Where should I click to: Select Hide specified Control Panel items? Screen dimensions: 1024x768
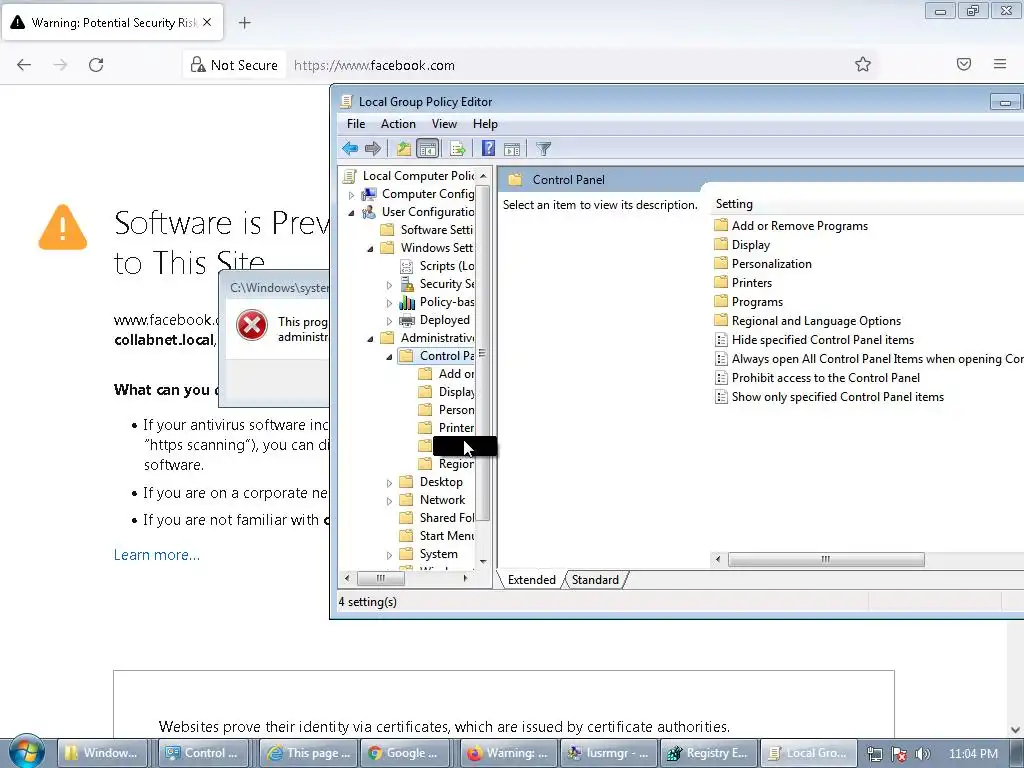(814, 340)
